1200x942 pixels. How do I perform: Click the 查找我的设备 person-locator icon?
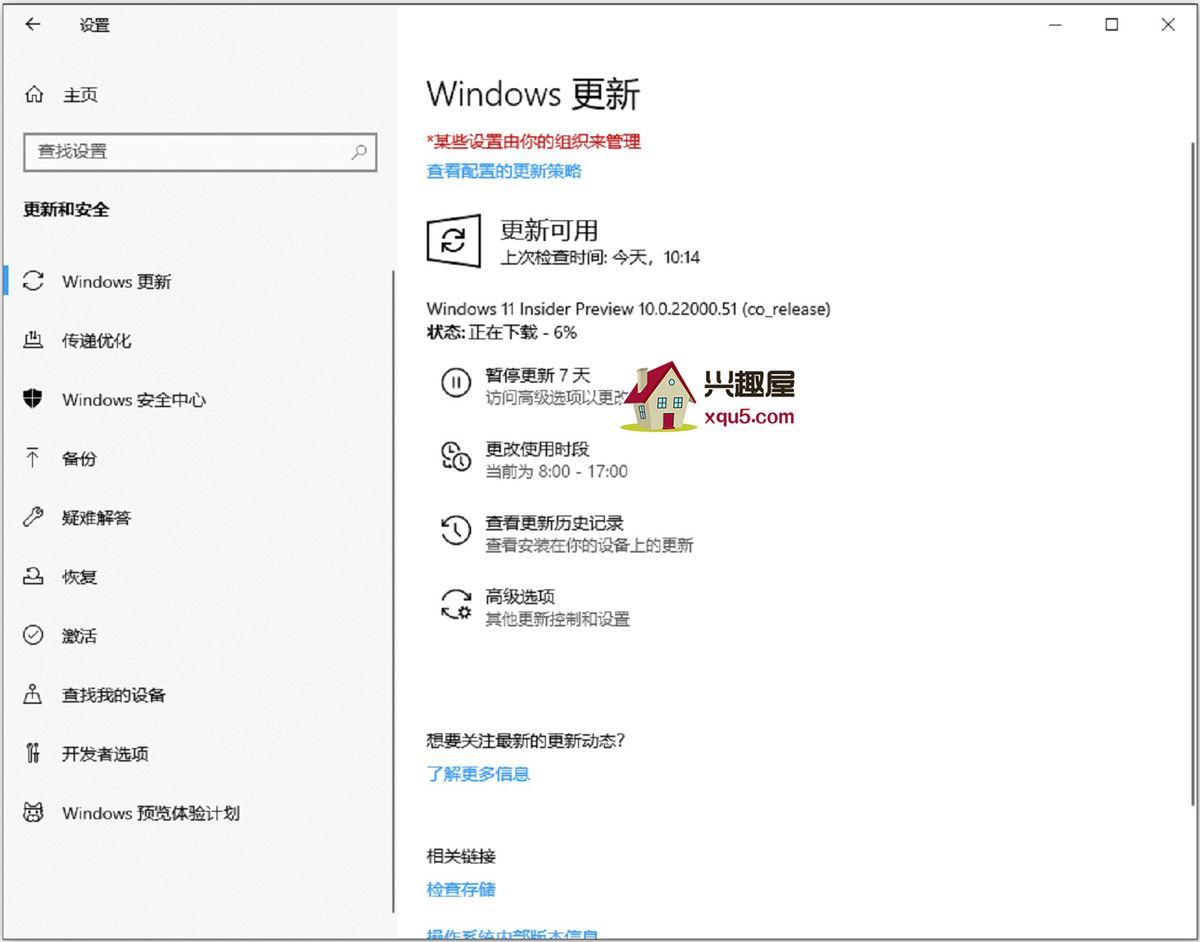(x=34, y=694)
